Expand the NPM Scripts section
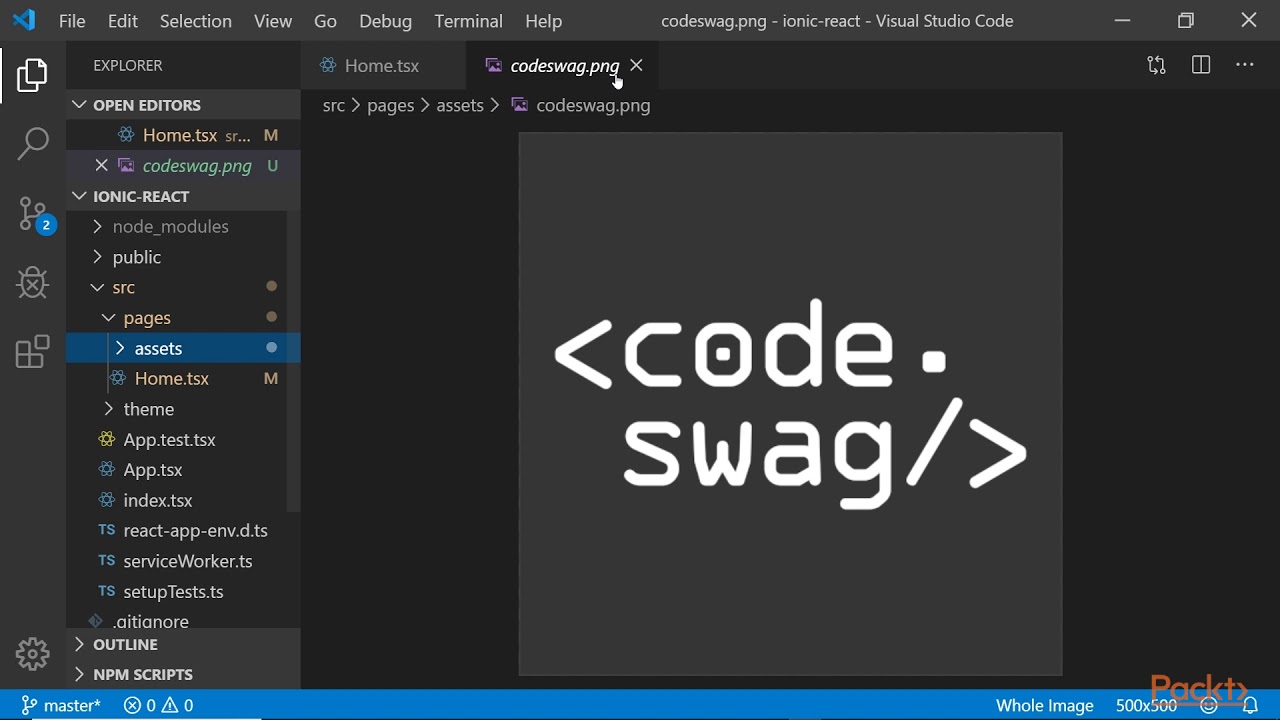Viewport: 1280px width, 720px height. coord(183,675)
